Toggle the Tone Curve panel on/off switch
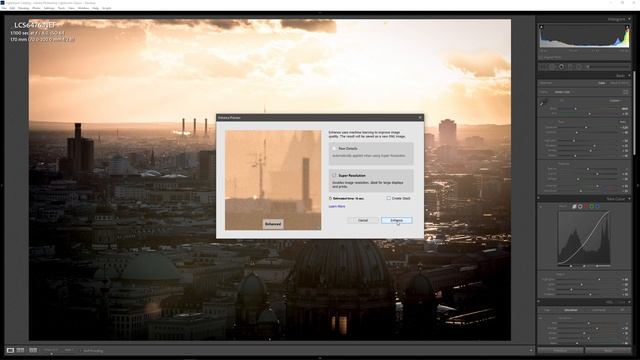Screen dimensions: 640x360 coord(539,199)
